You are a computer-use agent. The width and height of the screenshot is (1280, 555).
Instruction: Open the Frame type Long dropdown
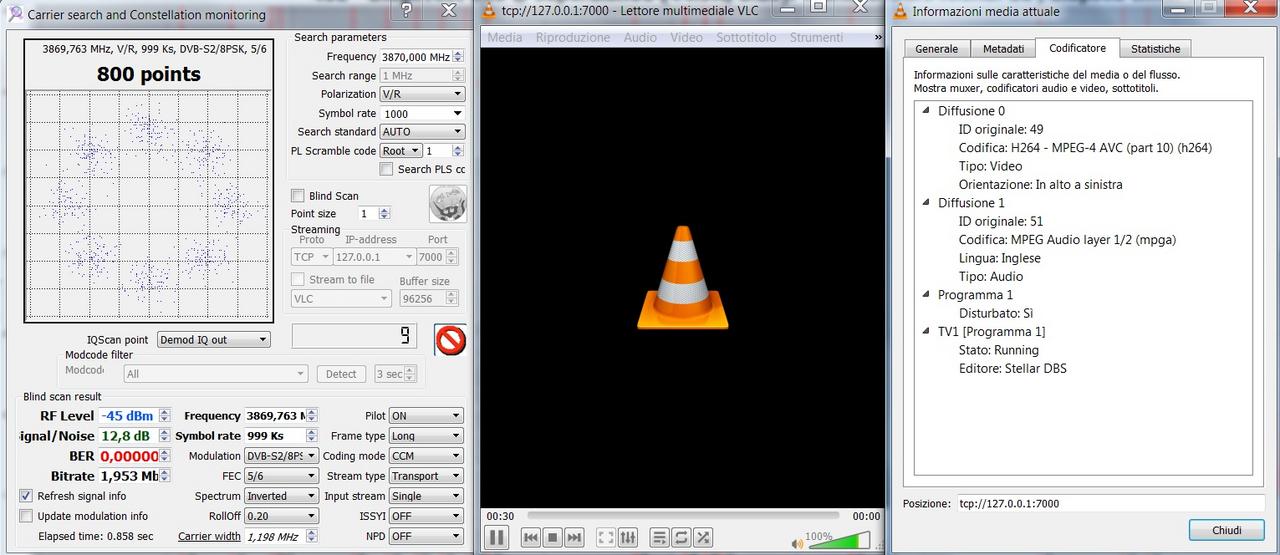click(426, 436)
